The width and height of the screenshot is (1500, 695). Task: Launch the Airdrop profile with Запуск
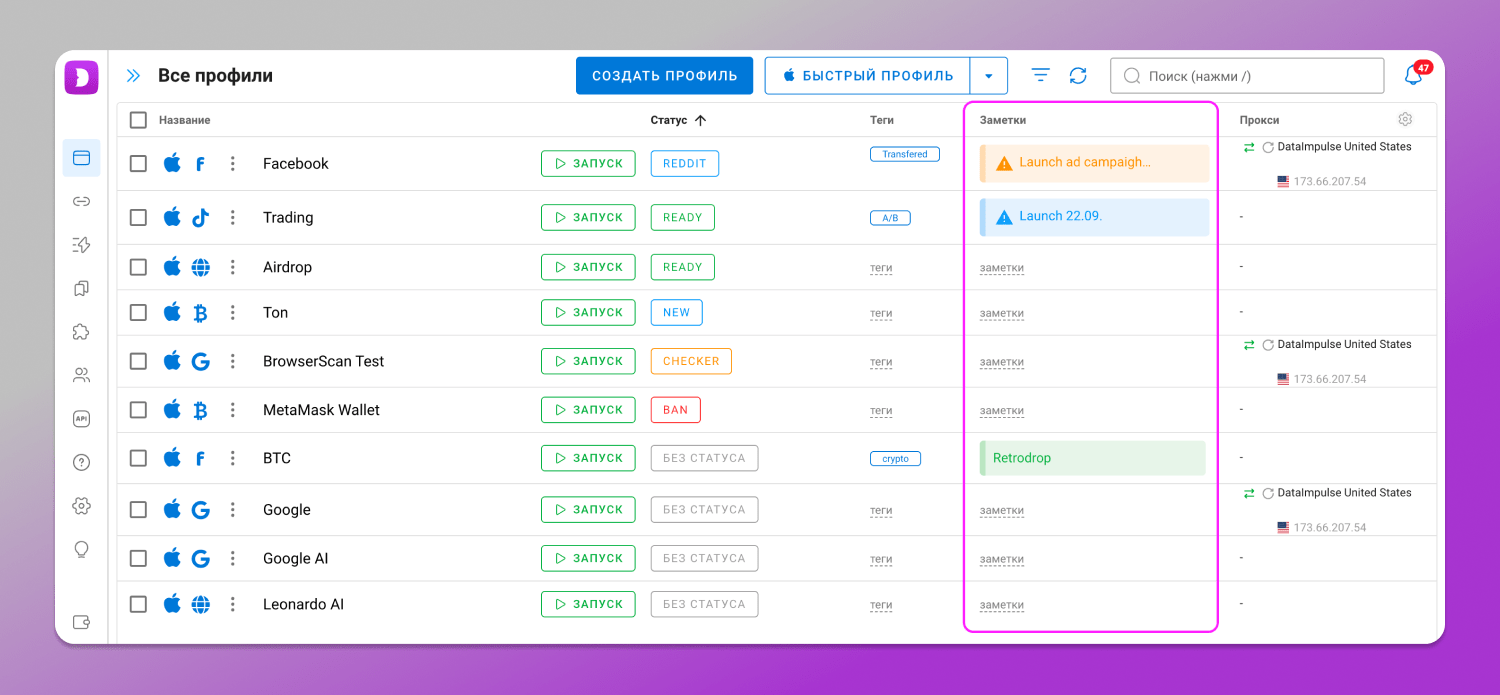click(x=588, y=267)
